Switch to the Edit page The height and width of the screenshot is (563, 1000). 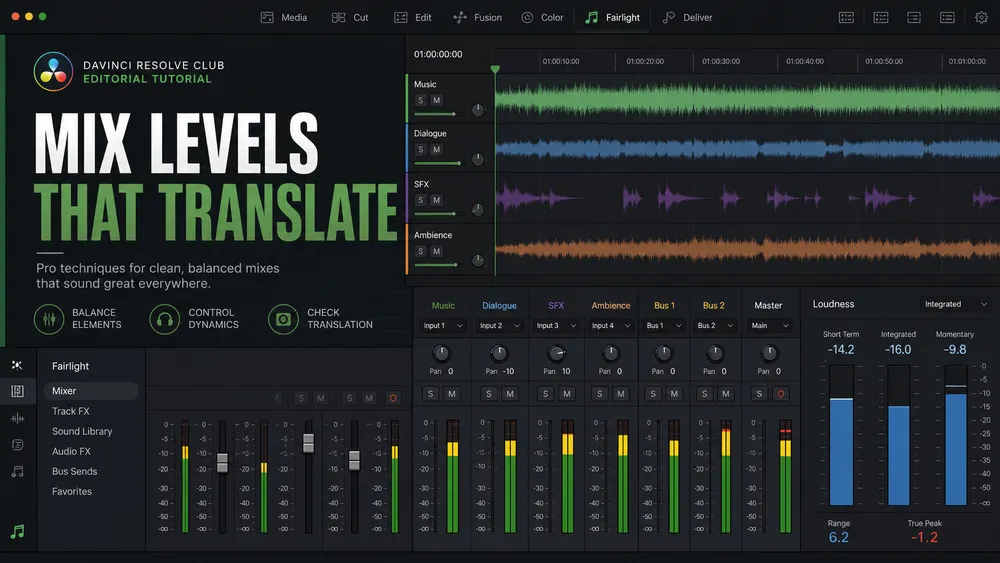tap(413, 18)
